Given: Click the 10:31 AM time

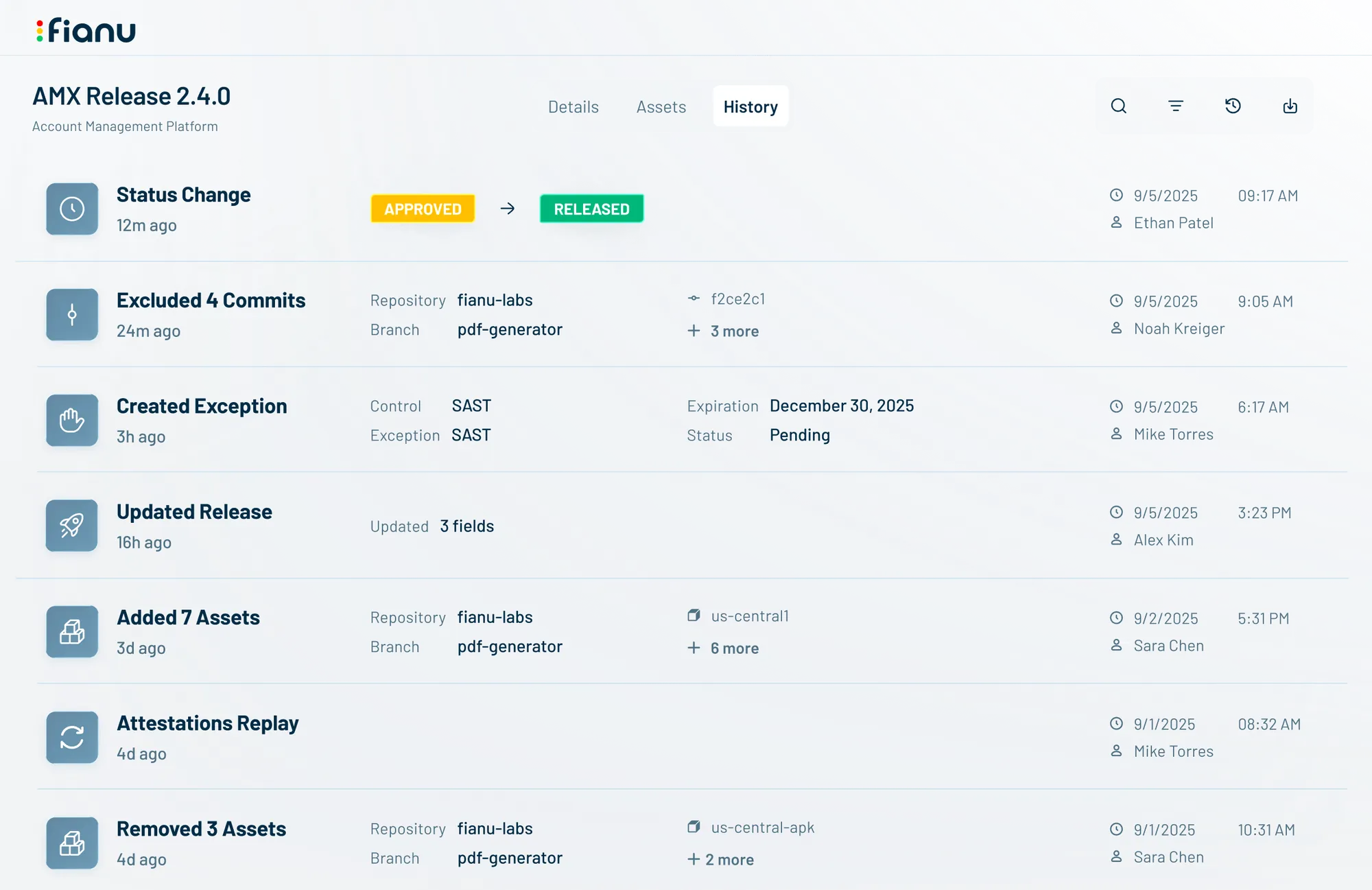Looking at the screenshot, I should pos(1266,830).
